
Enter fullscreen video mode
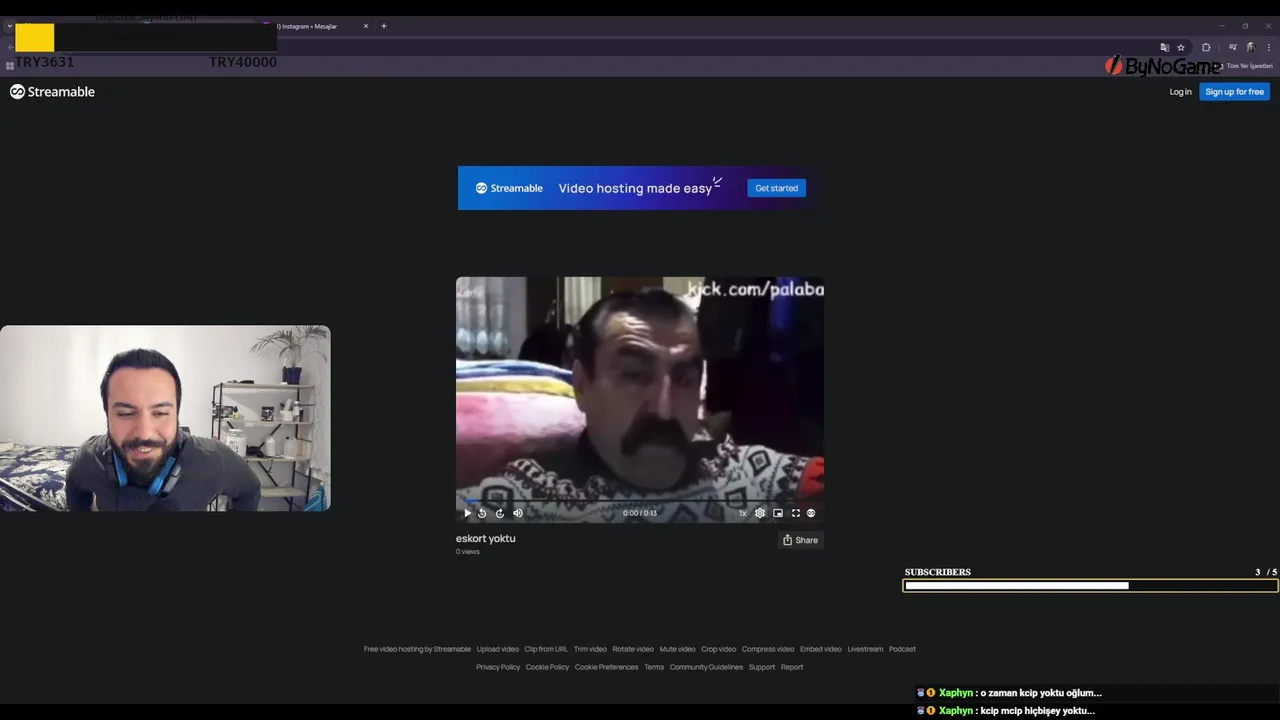(796, 513)
